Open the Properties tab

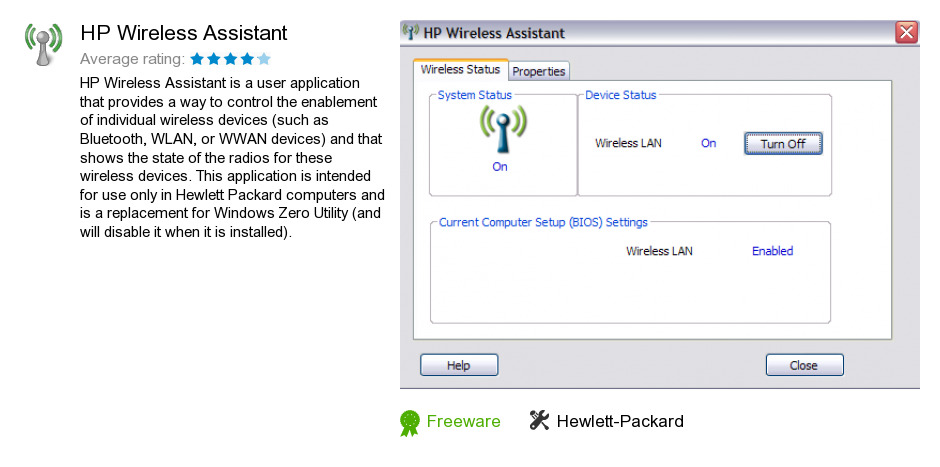pyautogui.click(x=539, y=71)
